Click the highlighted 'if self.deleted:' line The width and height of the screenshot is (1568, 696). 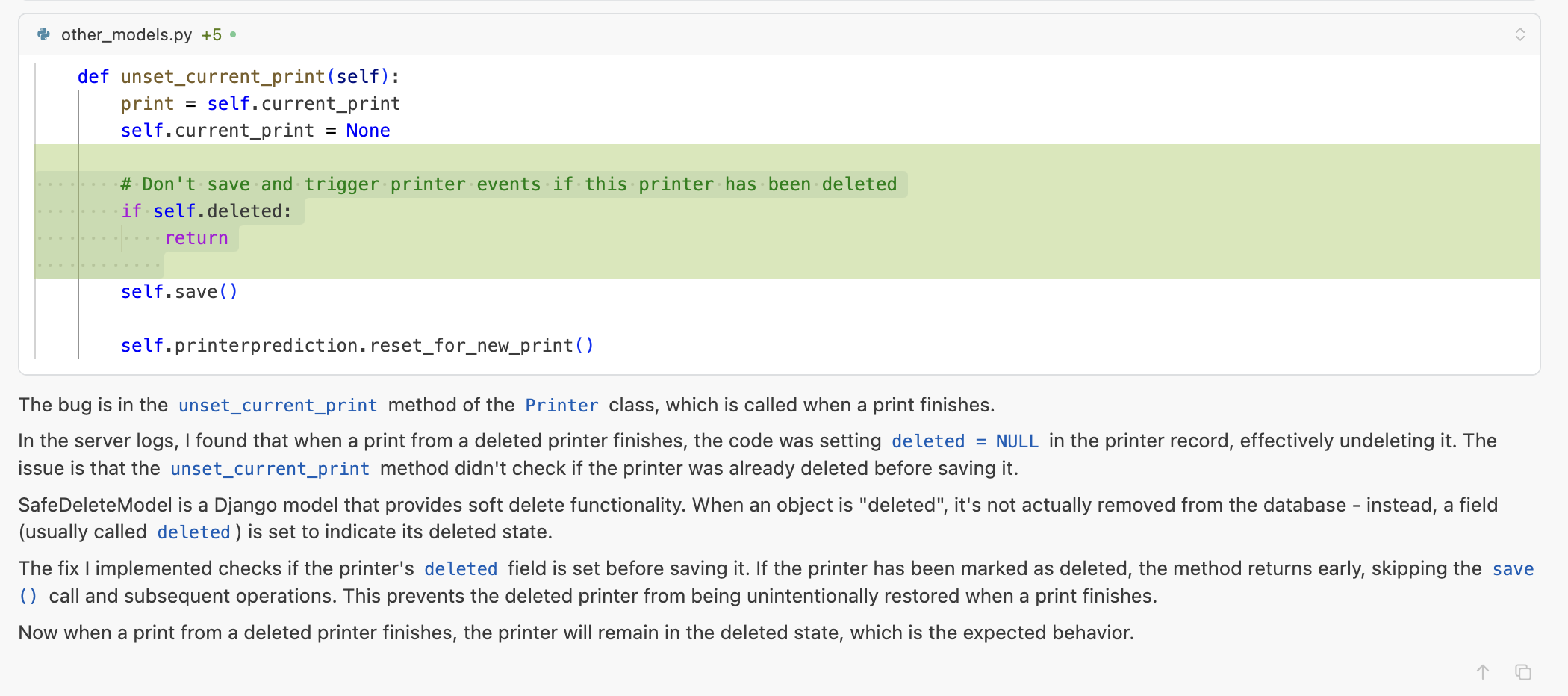[207, 211]
